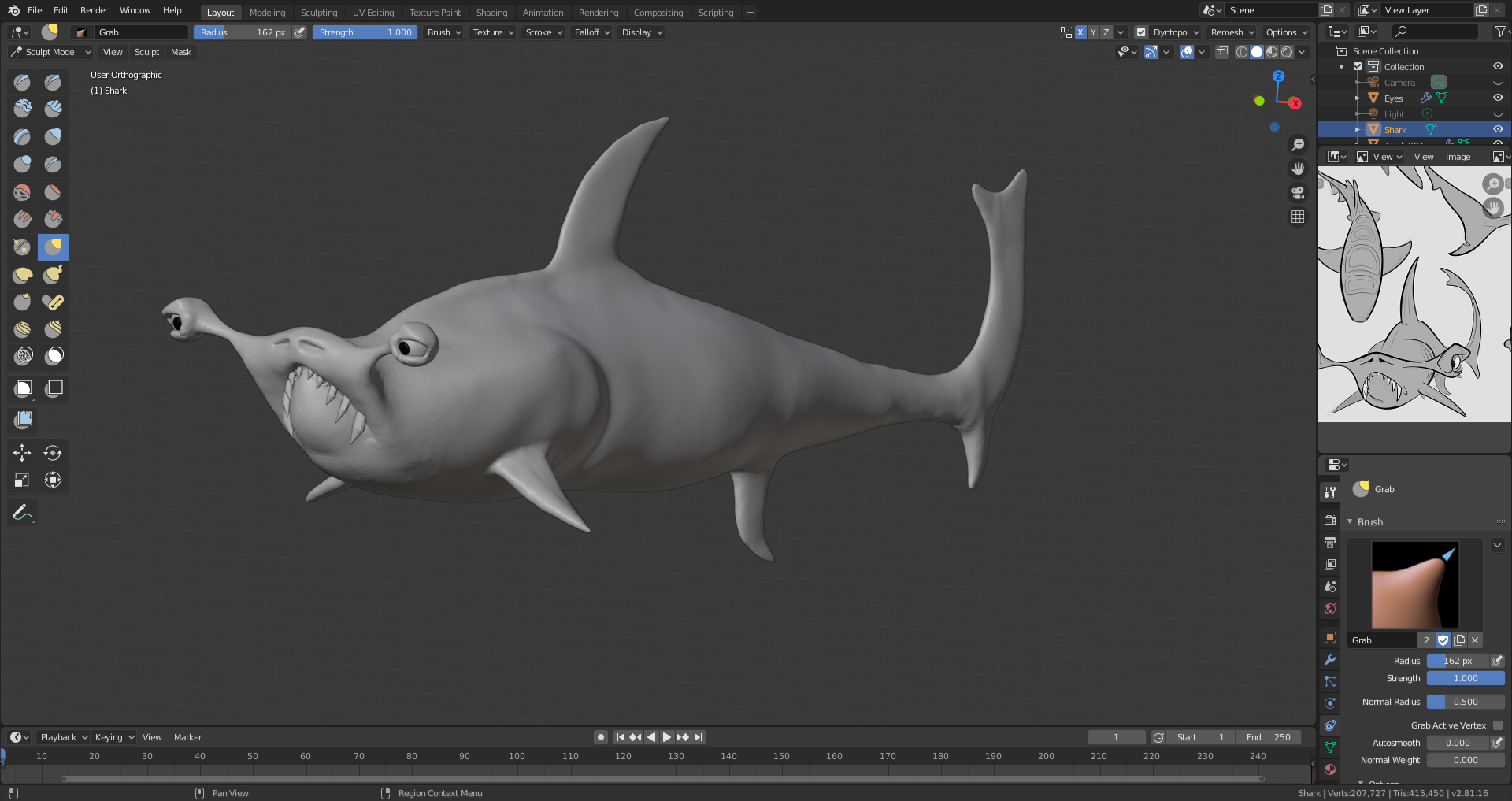
Task: Select the Grab sculpt brush
Action: coord(53,247)
